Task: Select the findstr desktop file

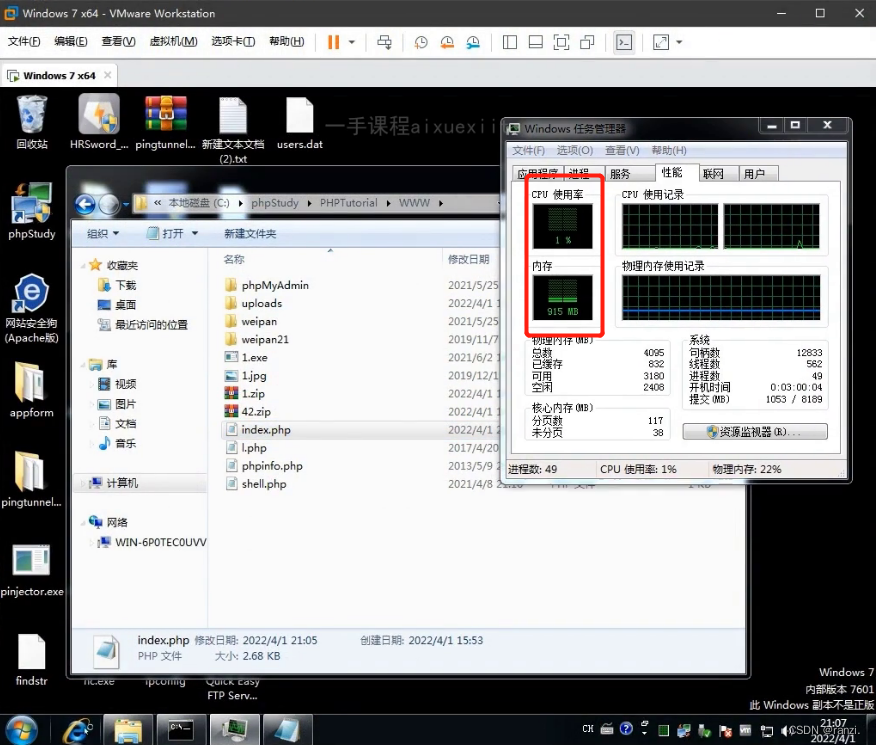Action: (x=32, y=660)
